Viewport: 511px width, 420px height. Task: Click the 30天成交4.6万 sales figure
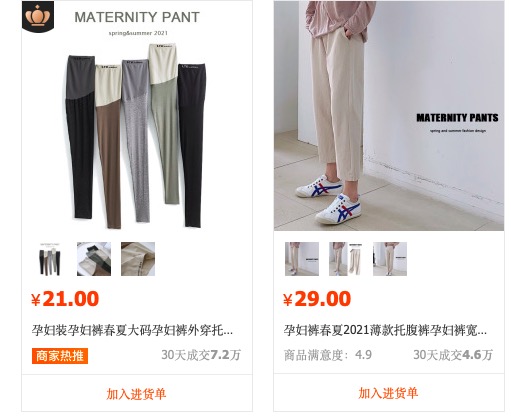[453, 355]
